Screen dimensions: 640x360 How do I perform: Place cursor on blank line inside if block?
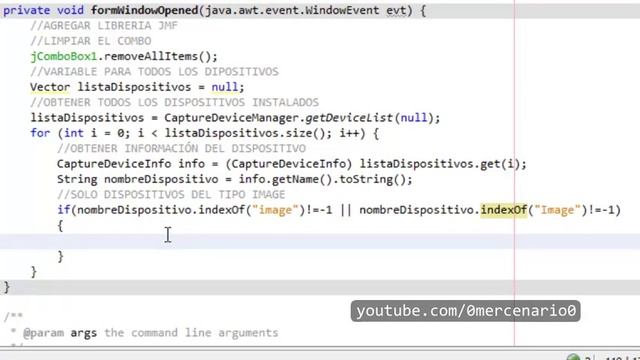(320, 241)
